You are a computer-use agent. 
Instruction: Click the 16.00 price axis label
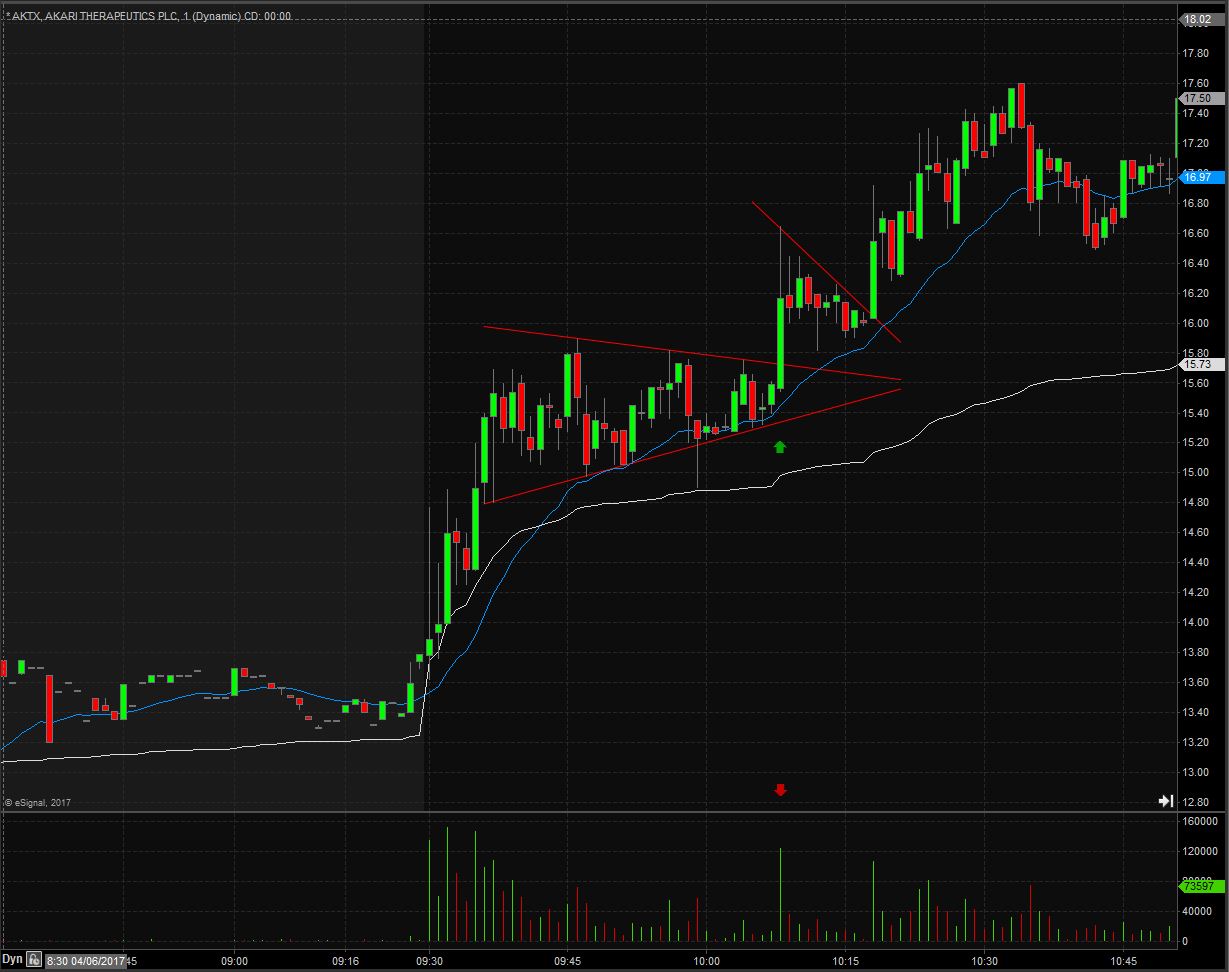pyautogui.click(x=1196, y=323)
